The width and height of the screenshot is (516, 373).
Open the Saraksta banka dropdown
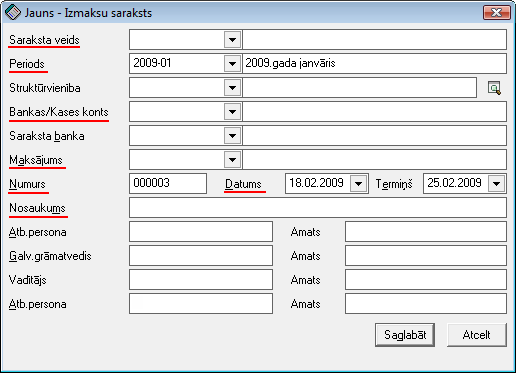click(232, 136)
